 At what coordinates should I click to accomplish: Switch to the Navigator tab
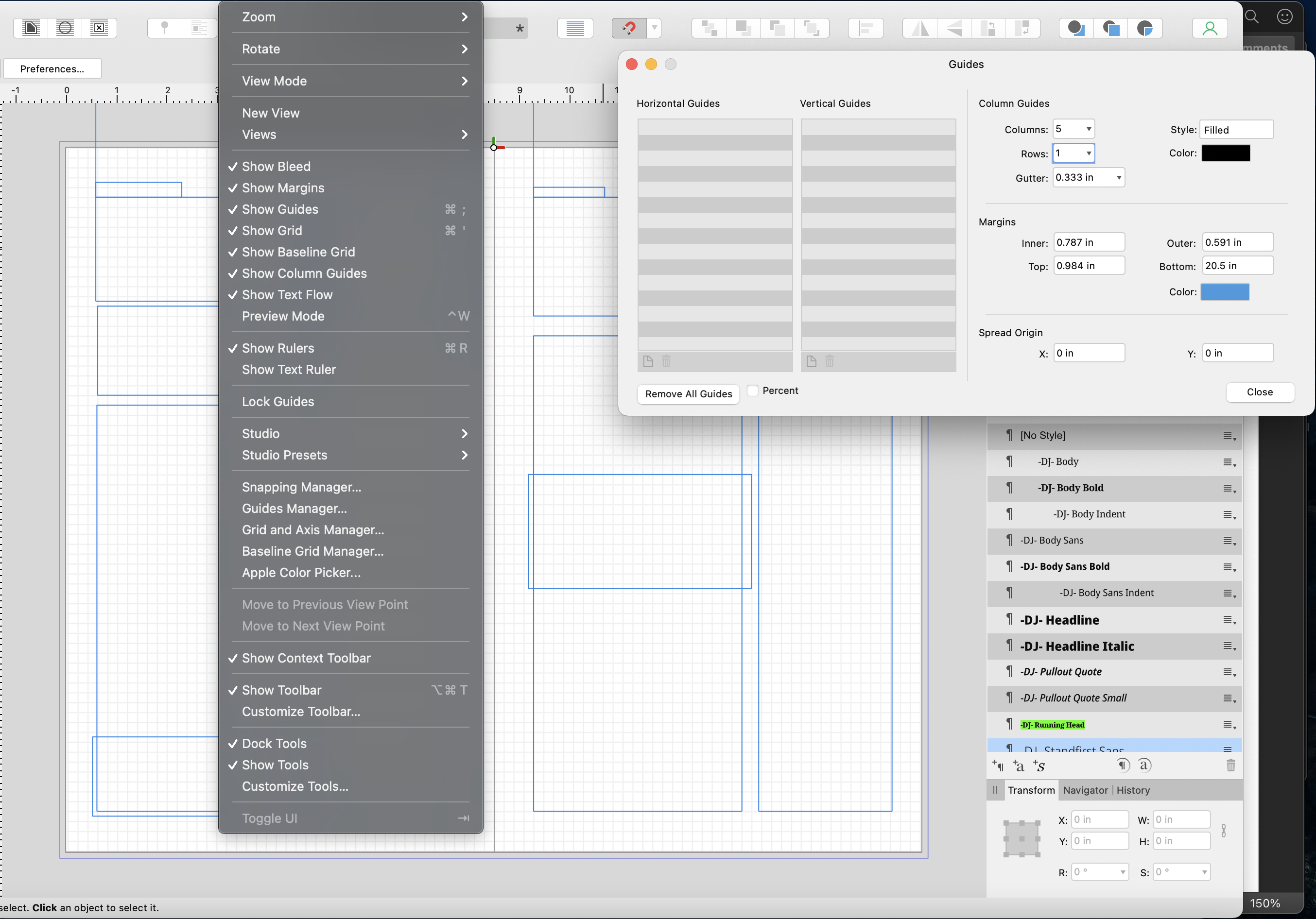1085,790
